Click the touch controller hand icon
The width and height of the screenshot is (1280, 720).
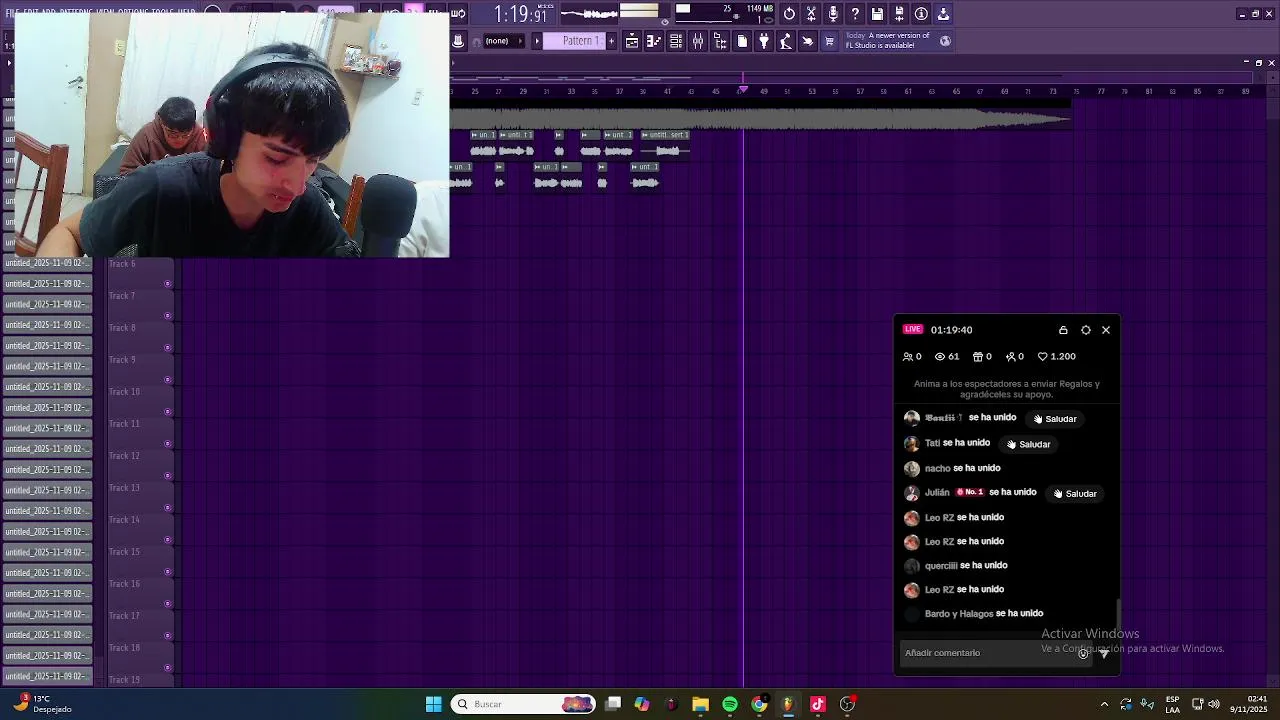[x=808, y=41]
